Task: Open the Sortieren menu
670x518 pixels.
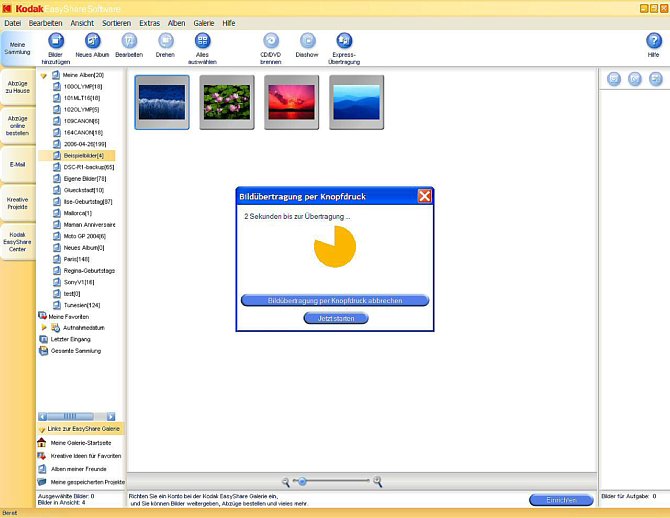Action: [x=116, y=23]
